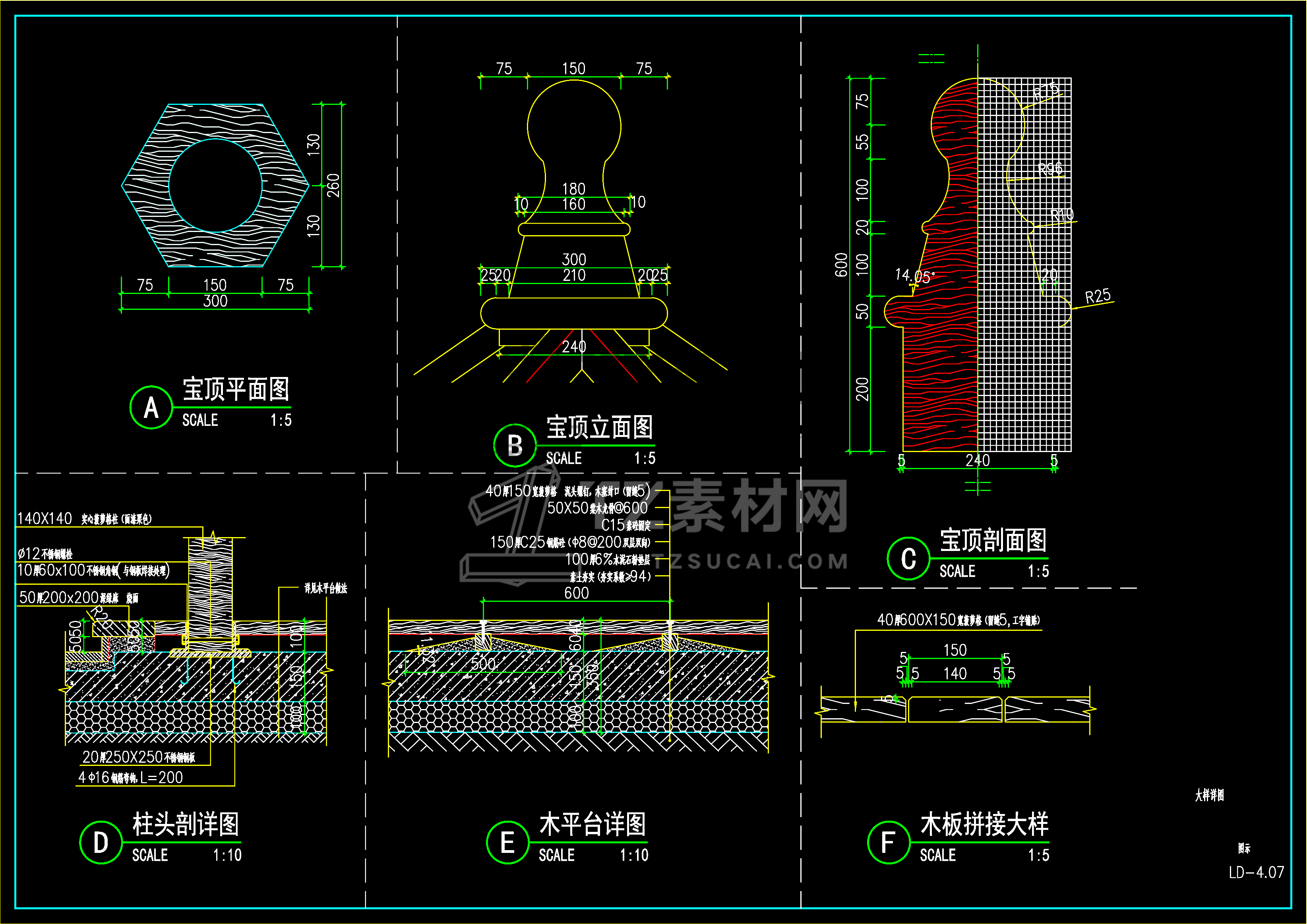Click the 宝顶平面图 drawing title
Viewport: 1307px width, 924px height.
click(x=236, y=389)
